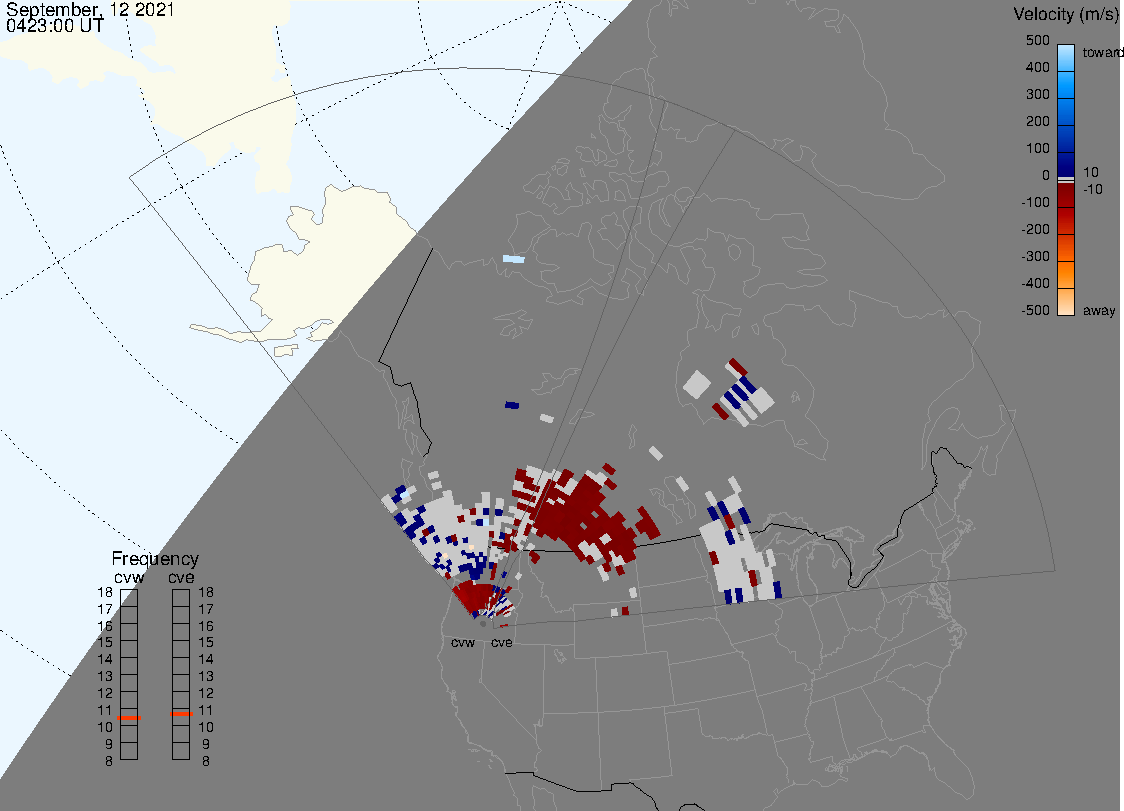Image resolution: width=1124 pixels, height=811 pixels.
Task: Click the dark red fan near cvw station
Action: [x=475, y=599]
